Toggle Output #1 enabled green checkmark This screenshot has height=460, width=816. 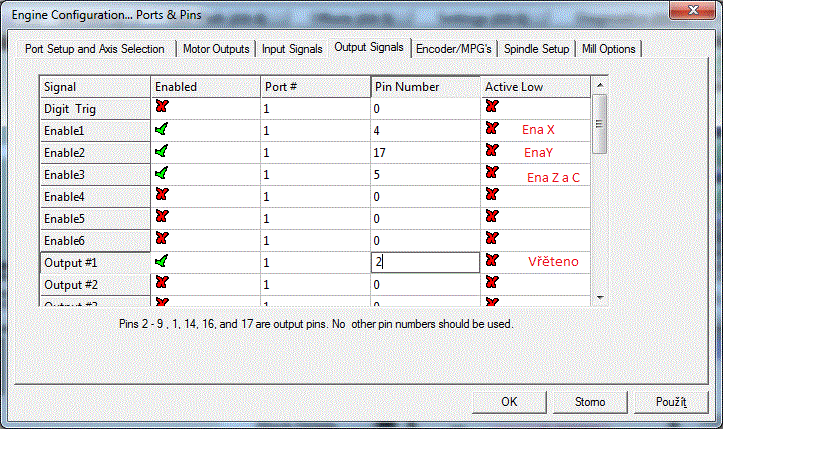click(x=162, y=261)
